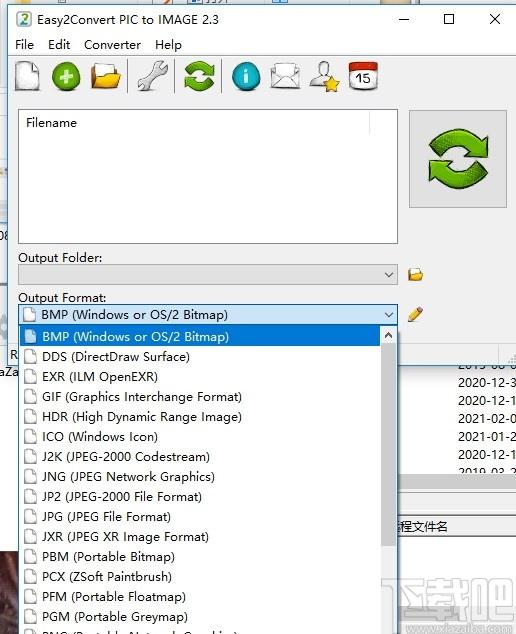
Task: Pick J2K (JPEG-2000 Codestream) format
Action: pos(200,456)
